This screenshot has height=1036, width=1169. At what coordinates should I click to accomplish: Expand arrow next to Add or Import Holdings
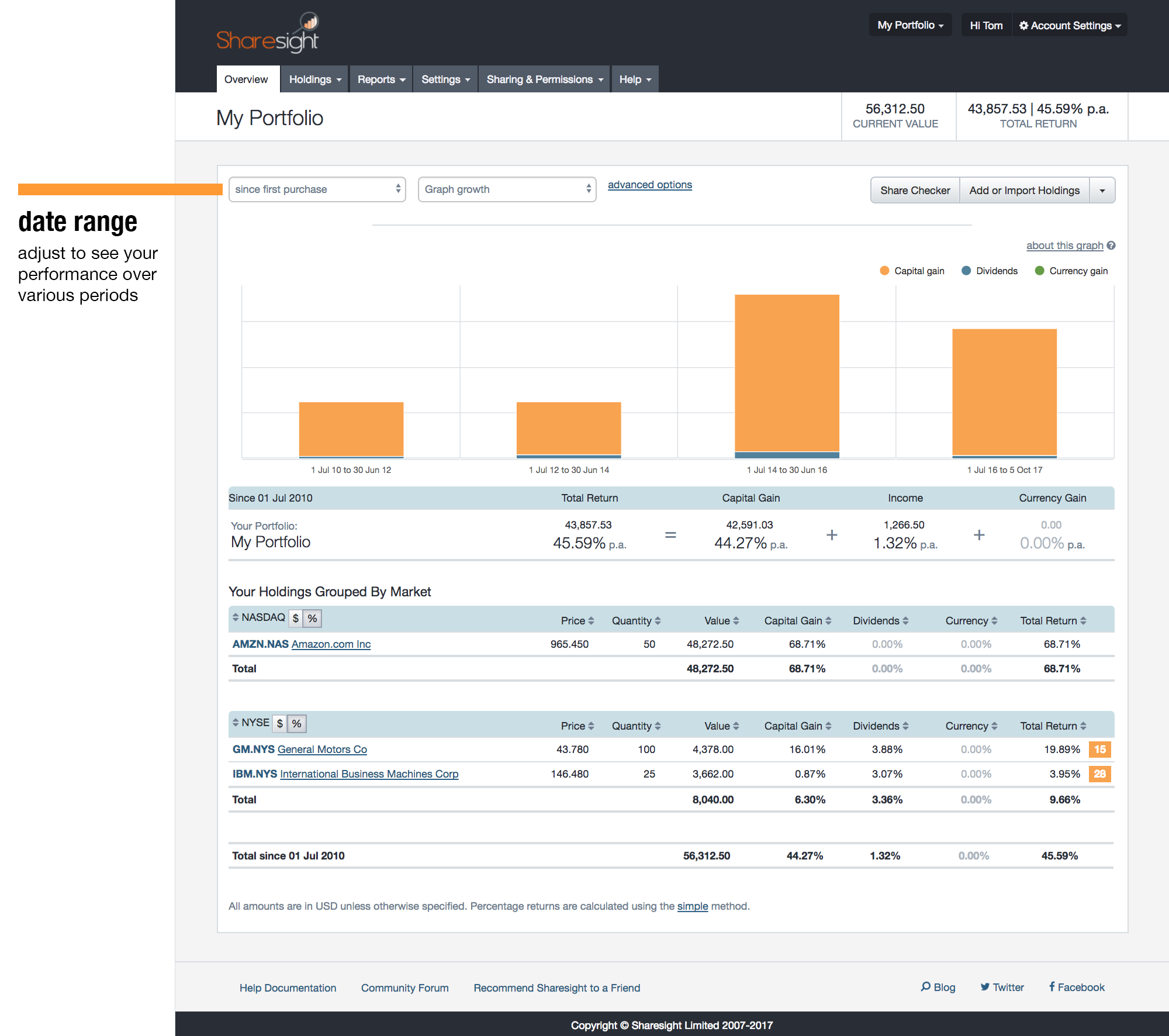[1102, 191]
